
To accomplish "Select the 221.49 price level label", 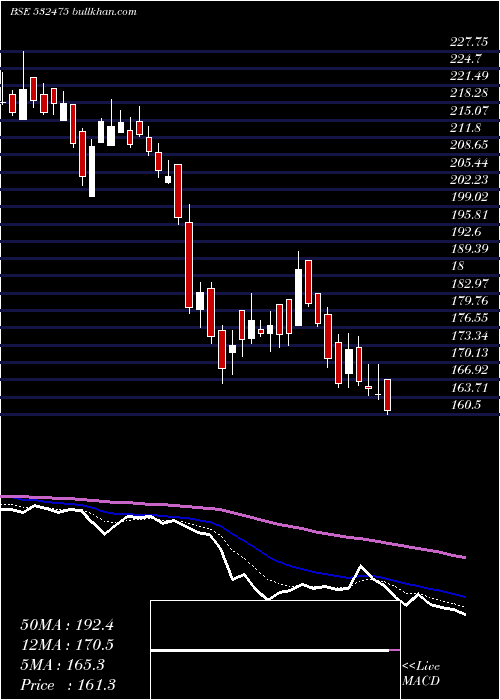I will click(469, 76).
